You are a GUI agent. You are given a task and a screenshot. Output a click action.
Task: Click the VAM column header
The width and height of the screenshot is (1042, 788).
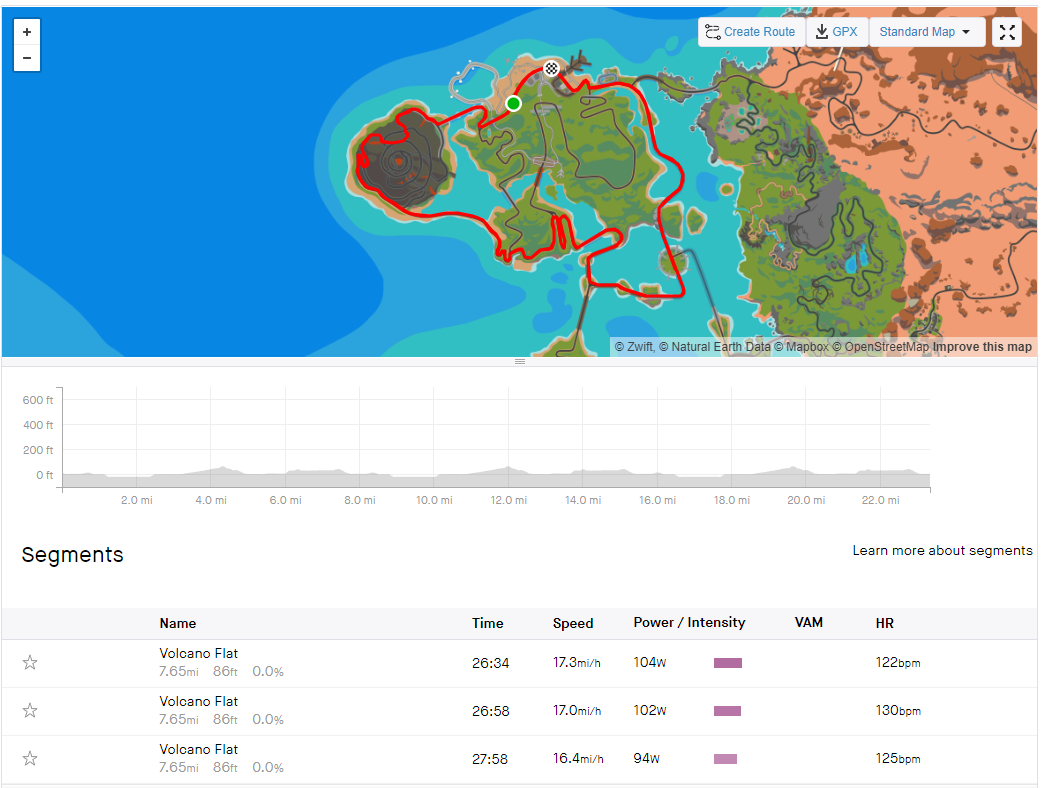[809, 623]
